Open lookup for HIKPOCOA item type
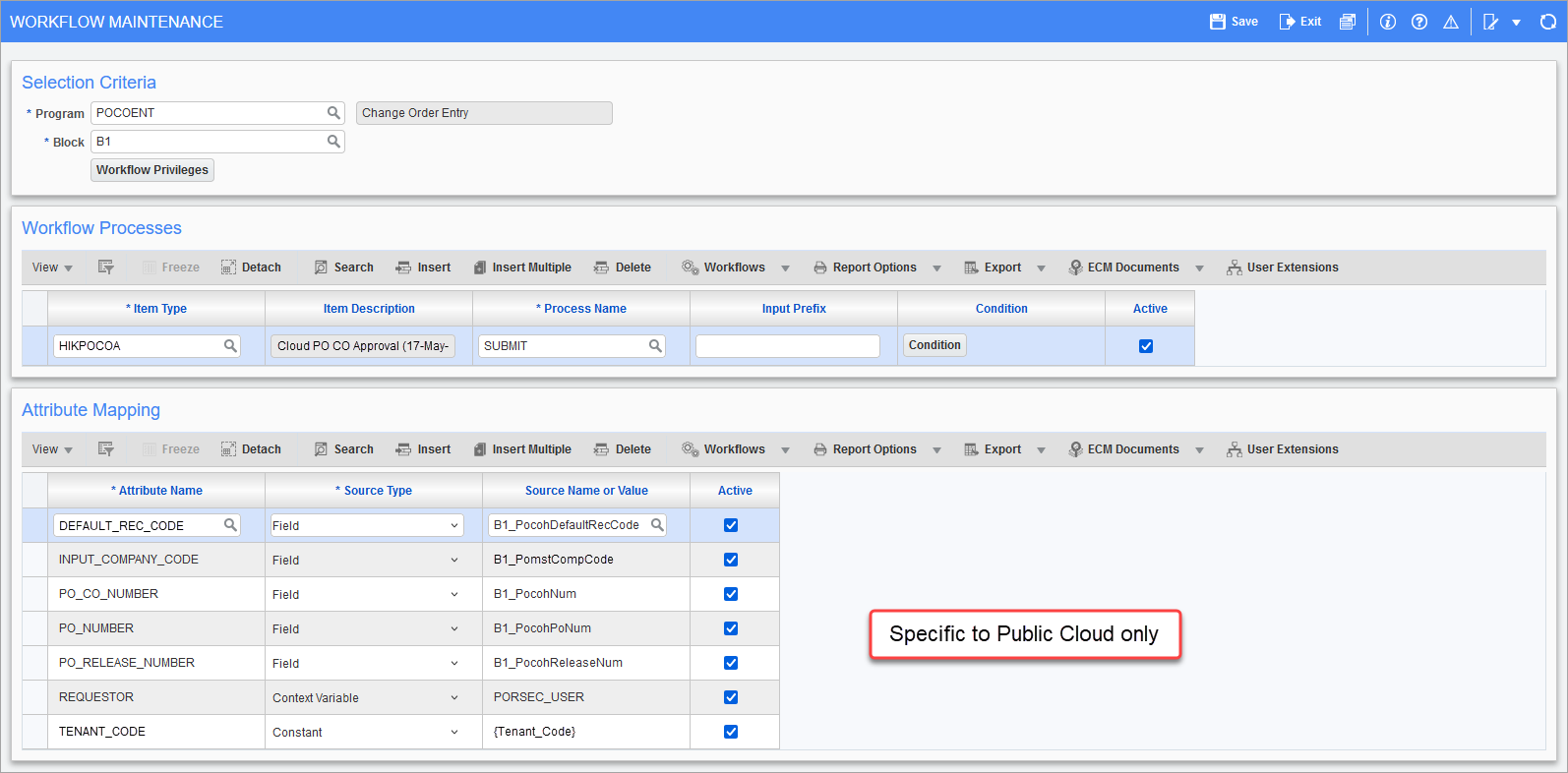Image resolution: width=1568 pixels, height=773 pixels. (x=230, y=346)
